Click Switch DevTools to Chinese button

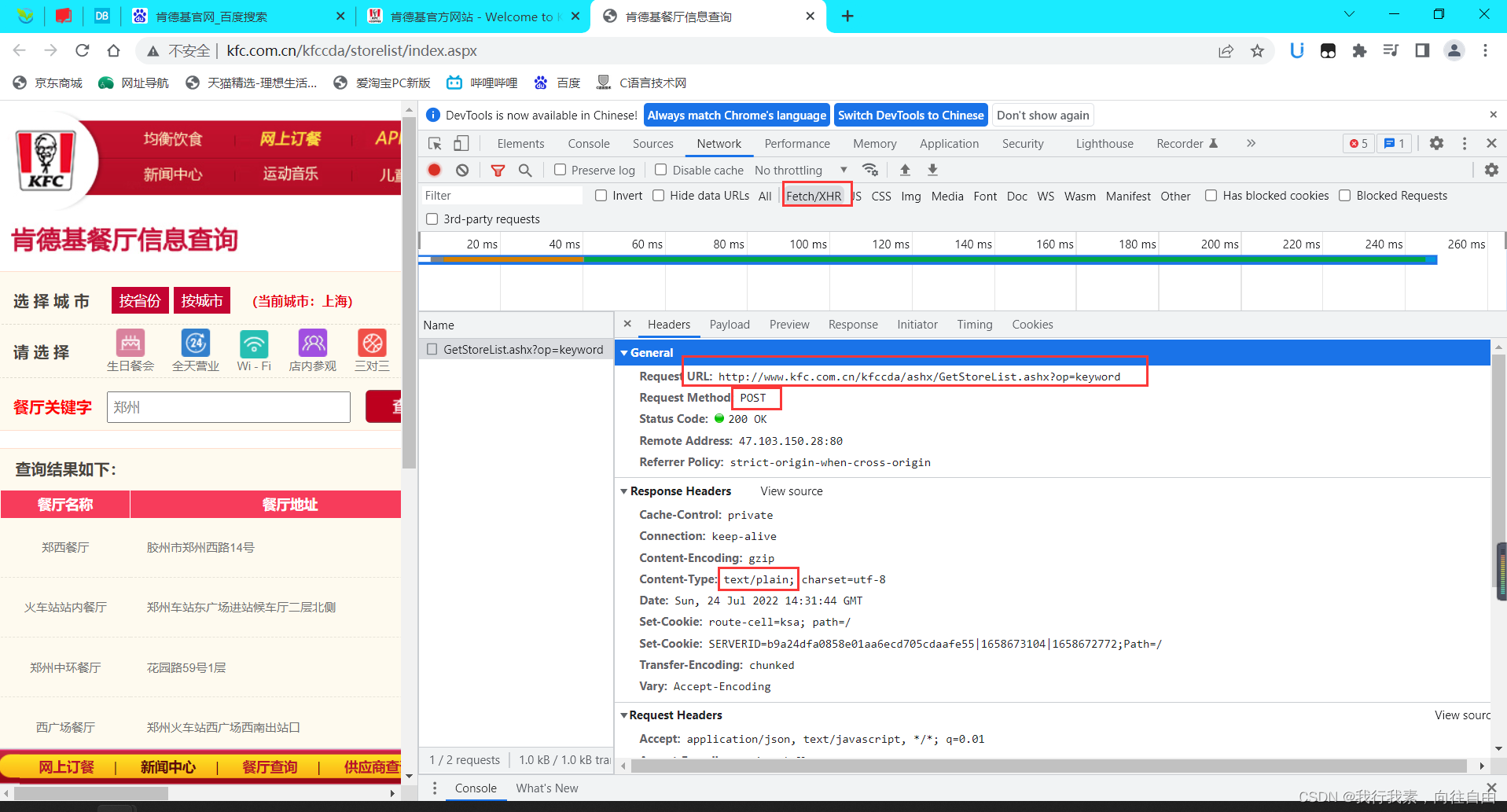coord(910,115)
